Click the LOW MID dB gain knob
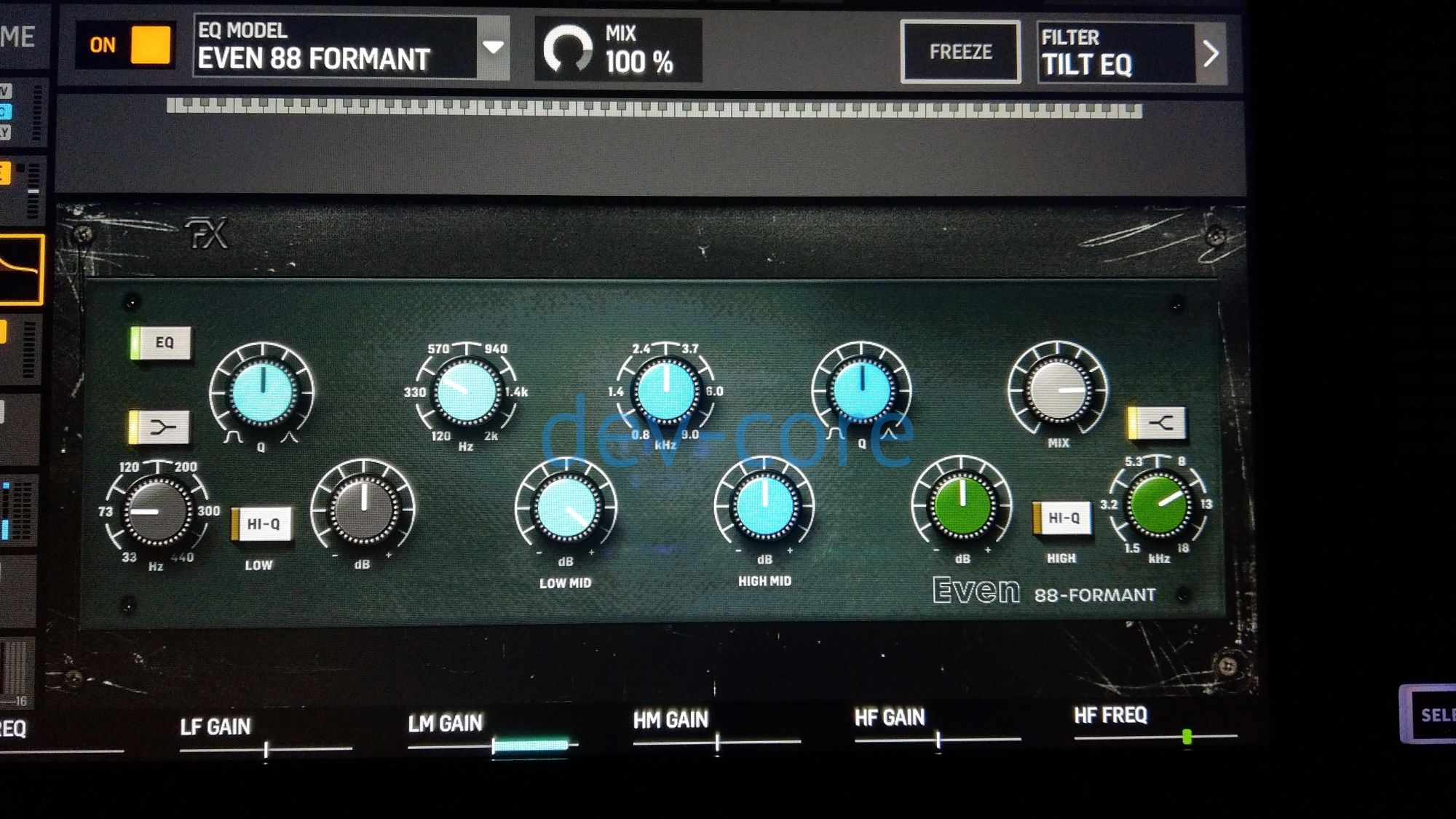The image size is (1456, 819). [566, 509]
